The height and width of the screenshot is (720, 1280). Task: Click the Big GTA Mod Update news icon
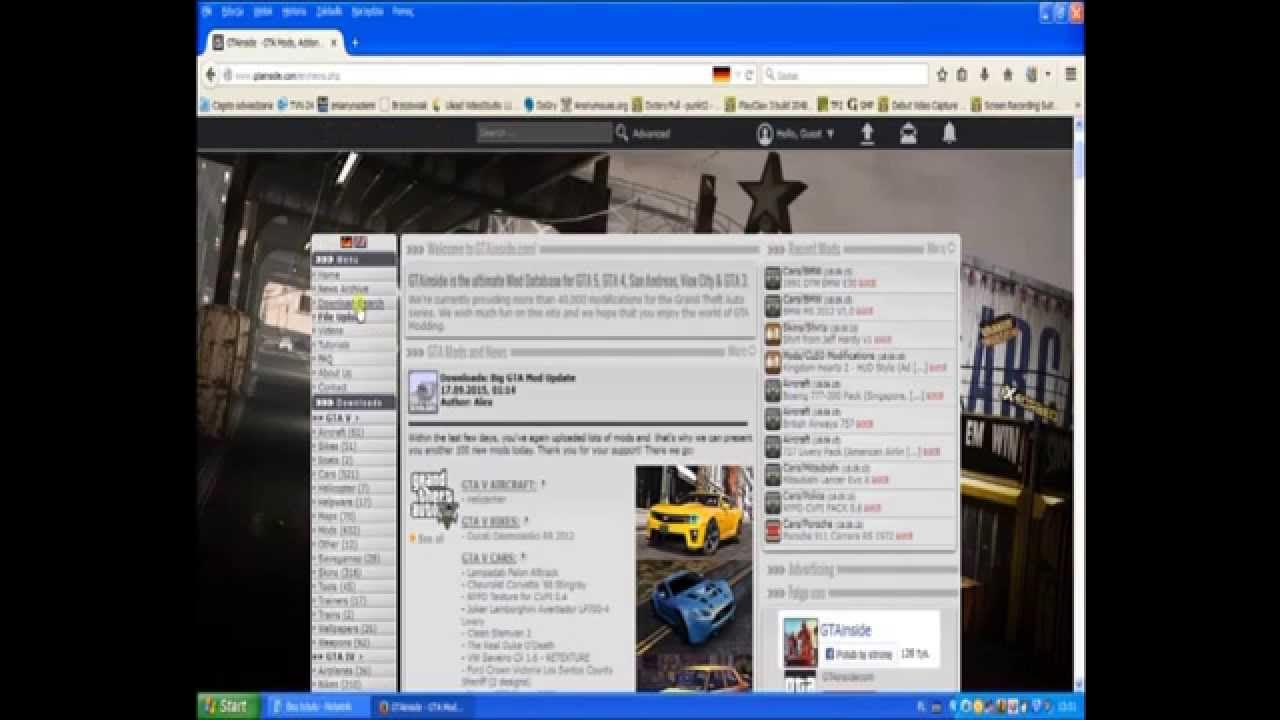click(423, 391)
